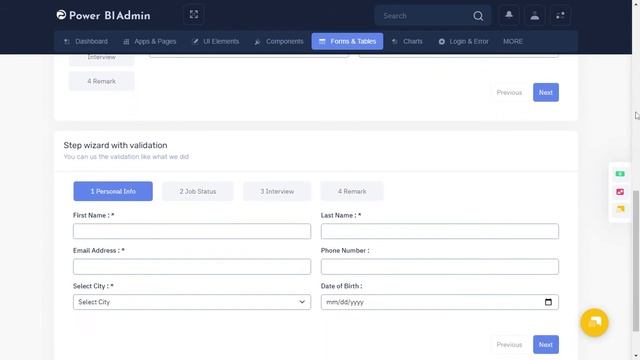Click 'Step wizard with validation' heading
Viewport: 640px width, 360px height.
point(116,145)
